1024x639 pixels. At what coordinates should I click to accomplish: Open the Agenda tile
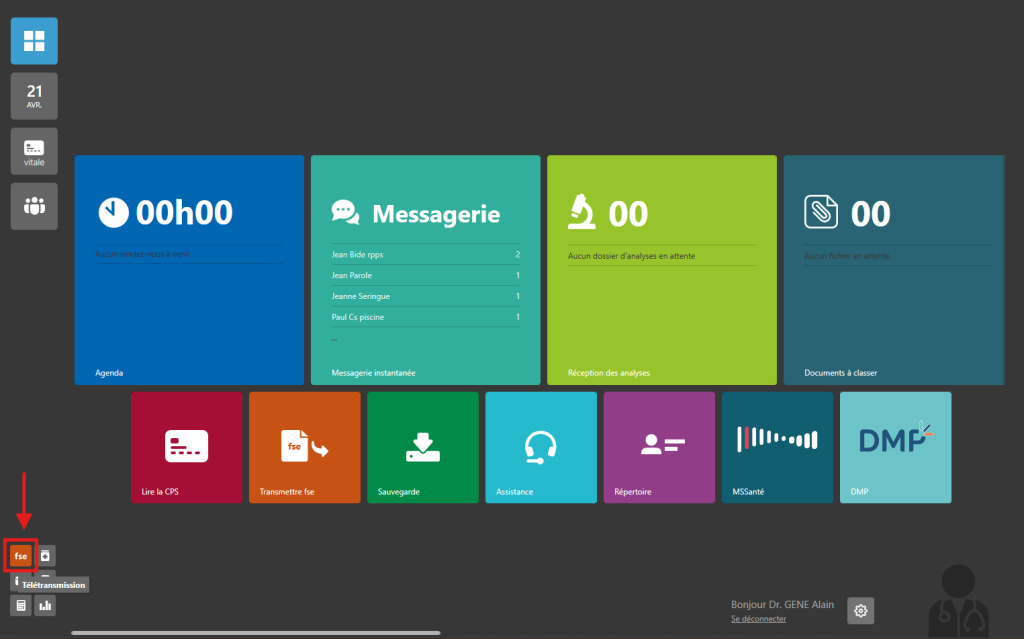[189, 270]
